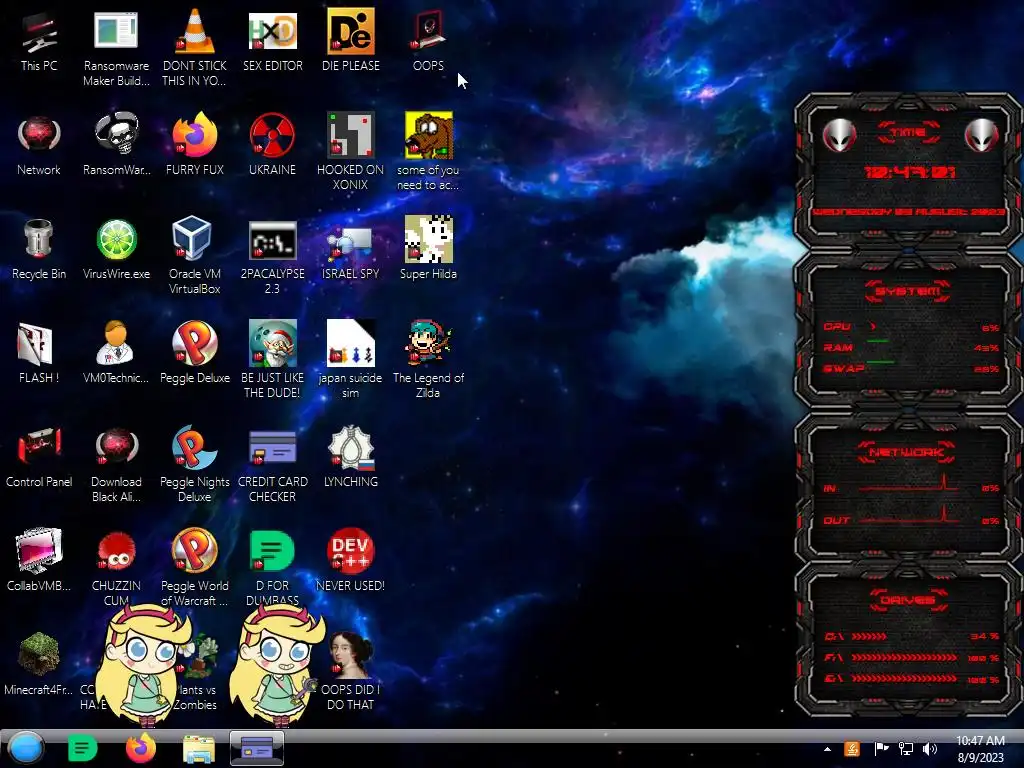Select the Minecraft4Fr... grass block icon

(x=39, y=655)
